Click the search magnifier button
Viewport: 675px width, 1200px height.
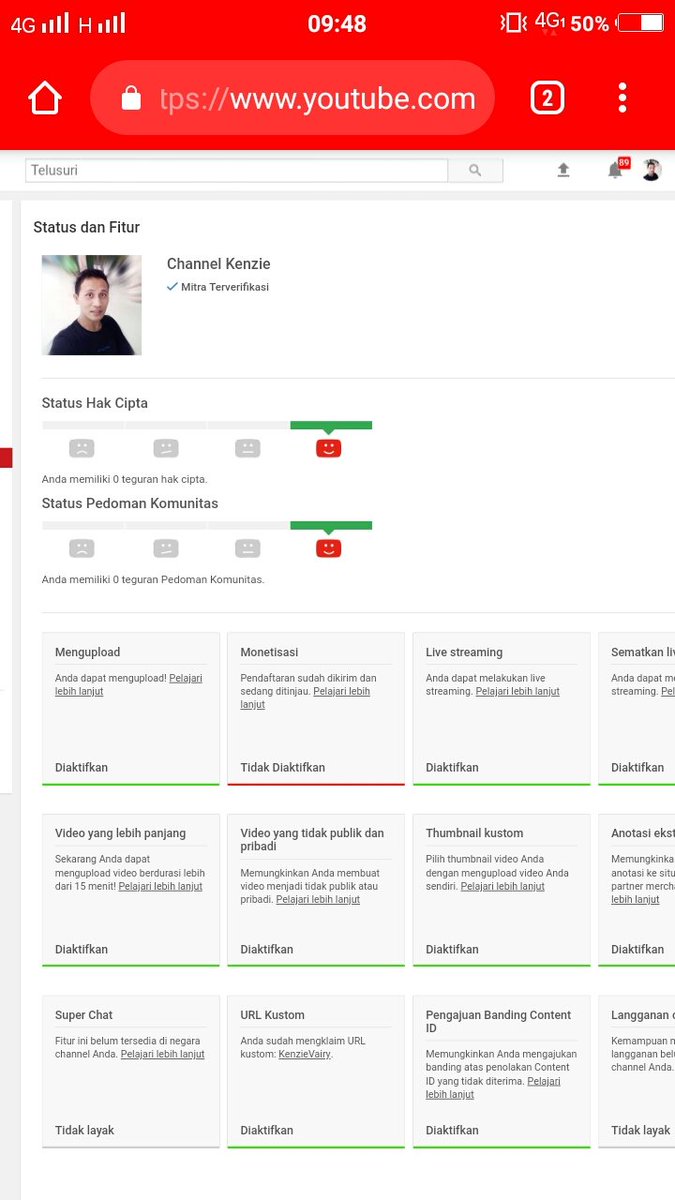[475, 171]
